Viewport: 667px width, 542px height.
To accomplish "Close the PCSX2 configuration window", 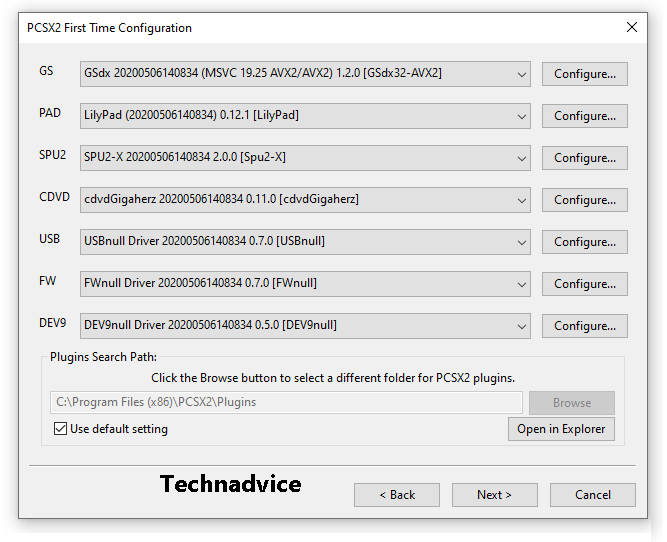I will (632, 27).
